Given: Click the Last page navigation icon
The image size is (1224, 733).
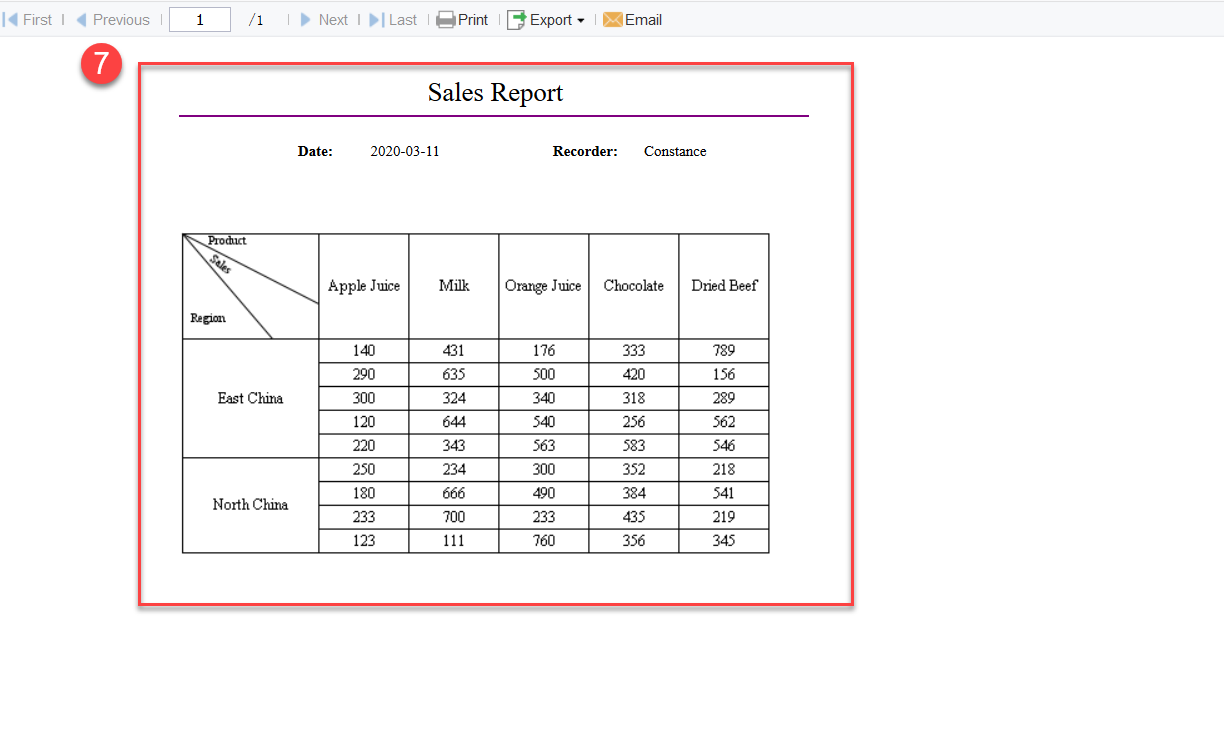Looking at the screenshot, I should [378, 19].
